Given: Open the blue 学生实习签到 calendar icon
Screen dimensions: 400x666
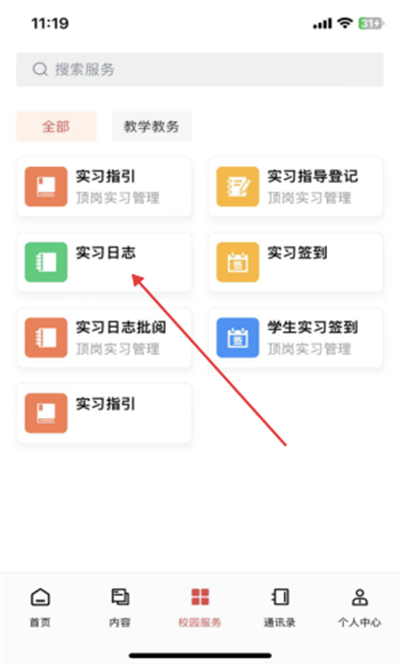Looking at the screenshot, I should [237, 338].
